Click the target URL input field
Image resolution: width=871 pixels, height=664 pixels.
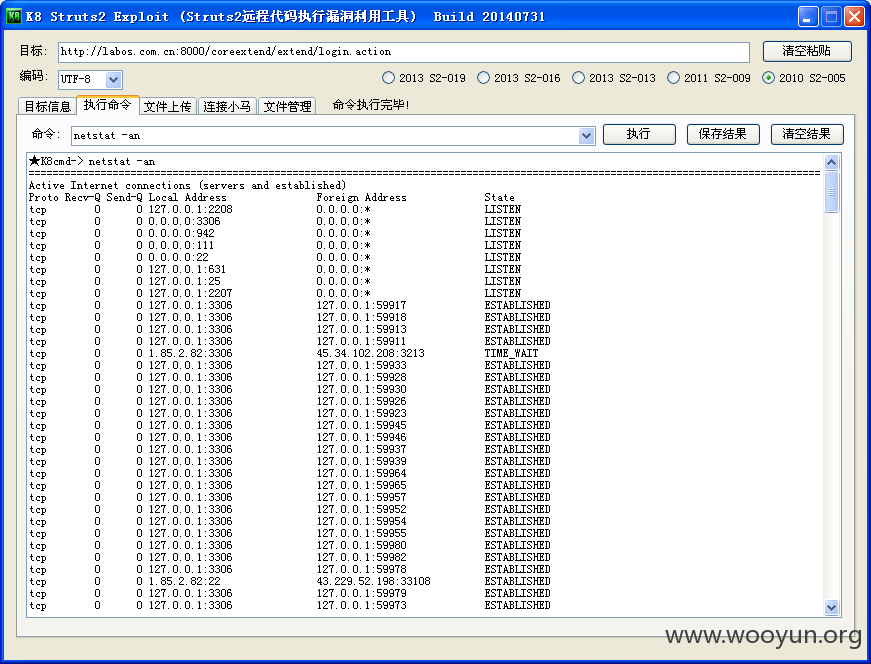(x=403, y=52)
